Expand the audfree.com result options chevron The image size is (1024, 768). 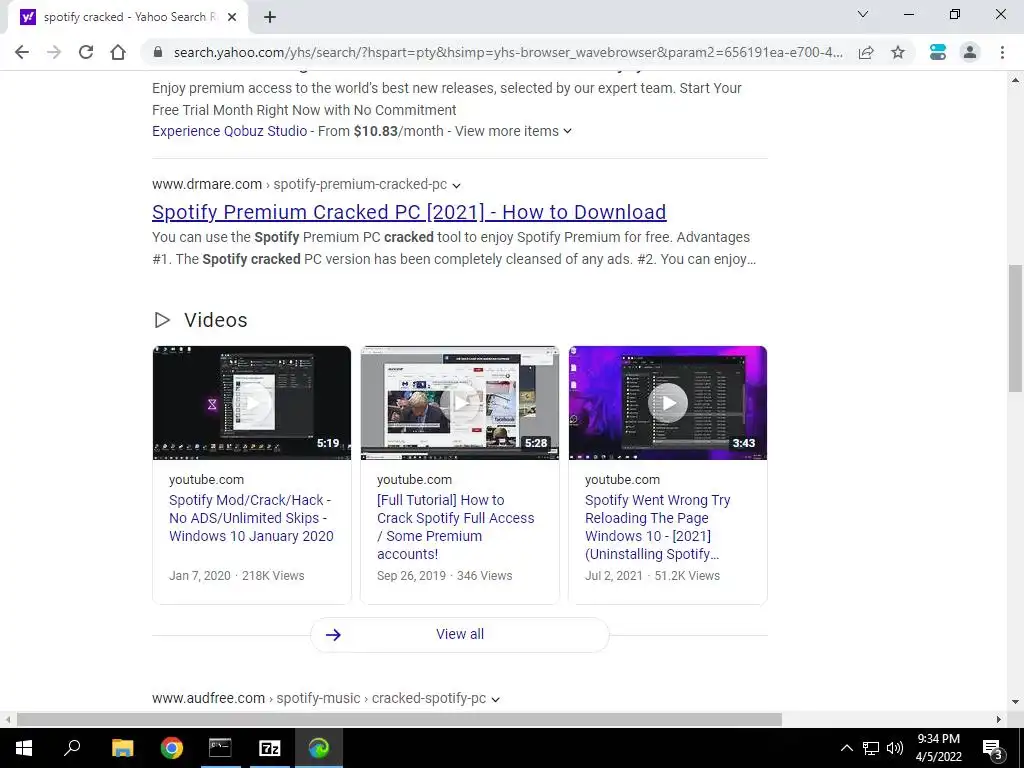point(495,699)
